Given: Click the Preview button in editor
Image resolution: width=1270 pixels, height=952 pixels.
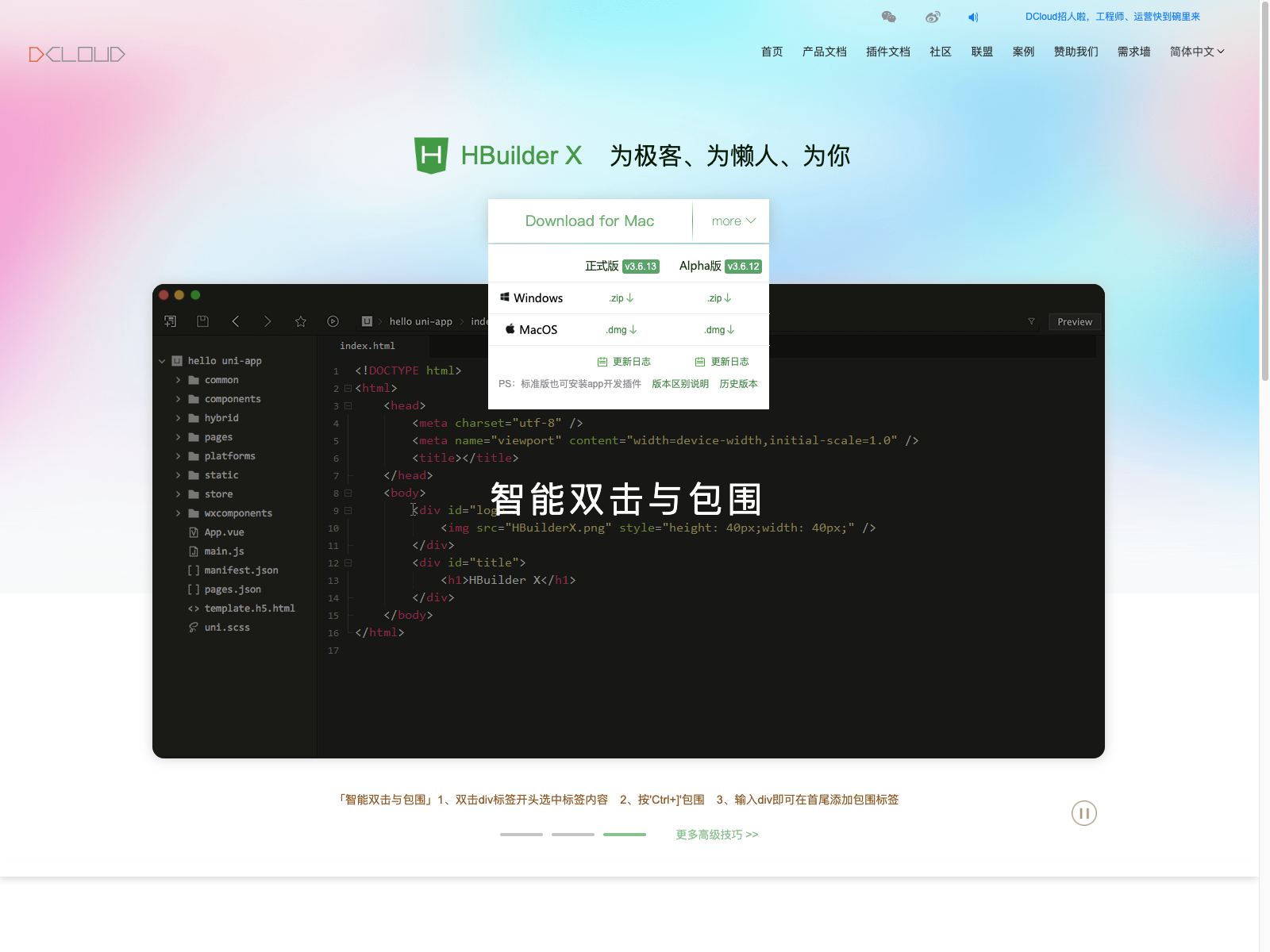Looking at the screenshot, I should [1075, 321].
